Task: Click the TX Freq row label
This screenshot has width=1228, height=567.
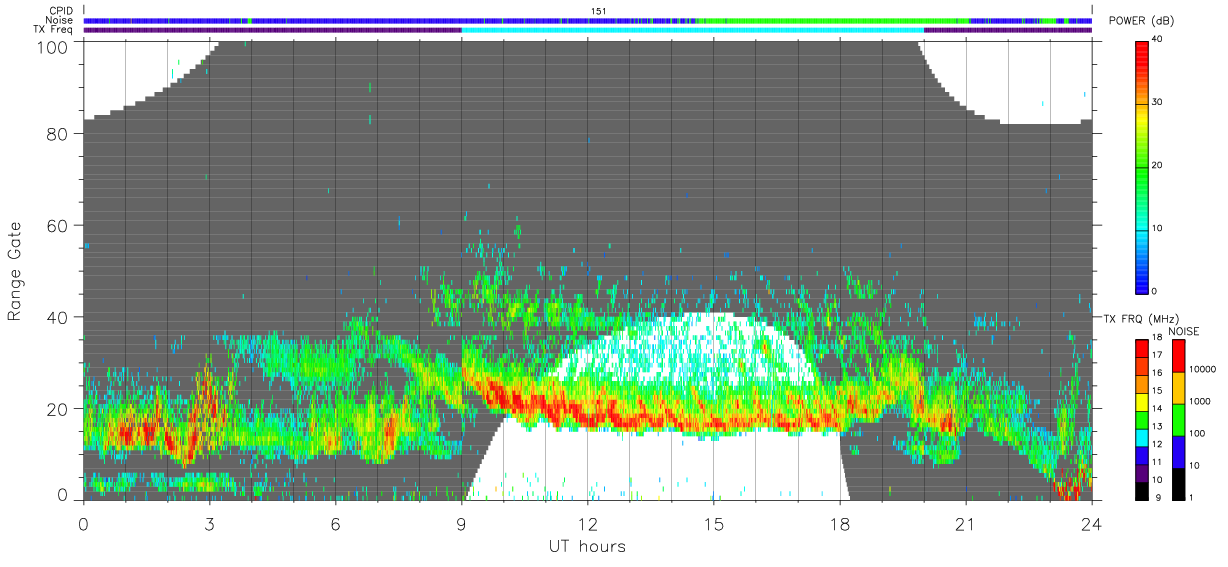Action: click(55, 29)
